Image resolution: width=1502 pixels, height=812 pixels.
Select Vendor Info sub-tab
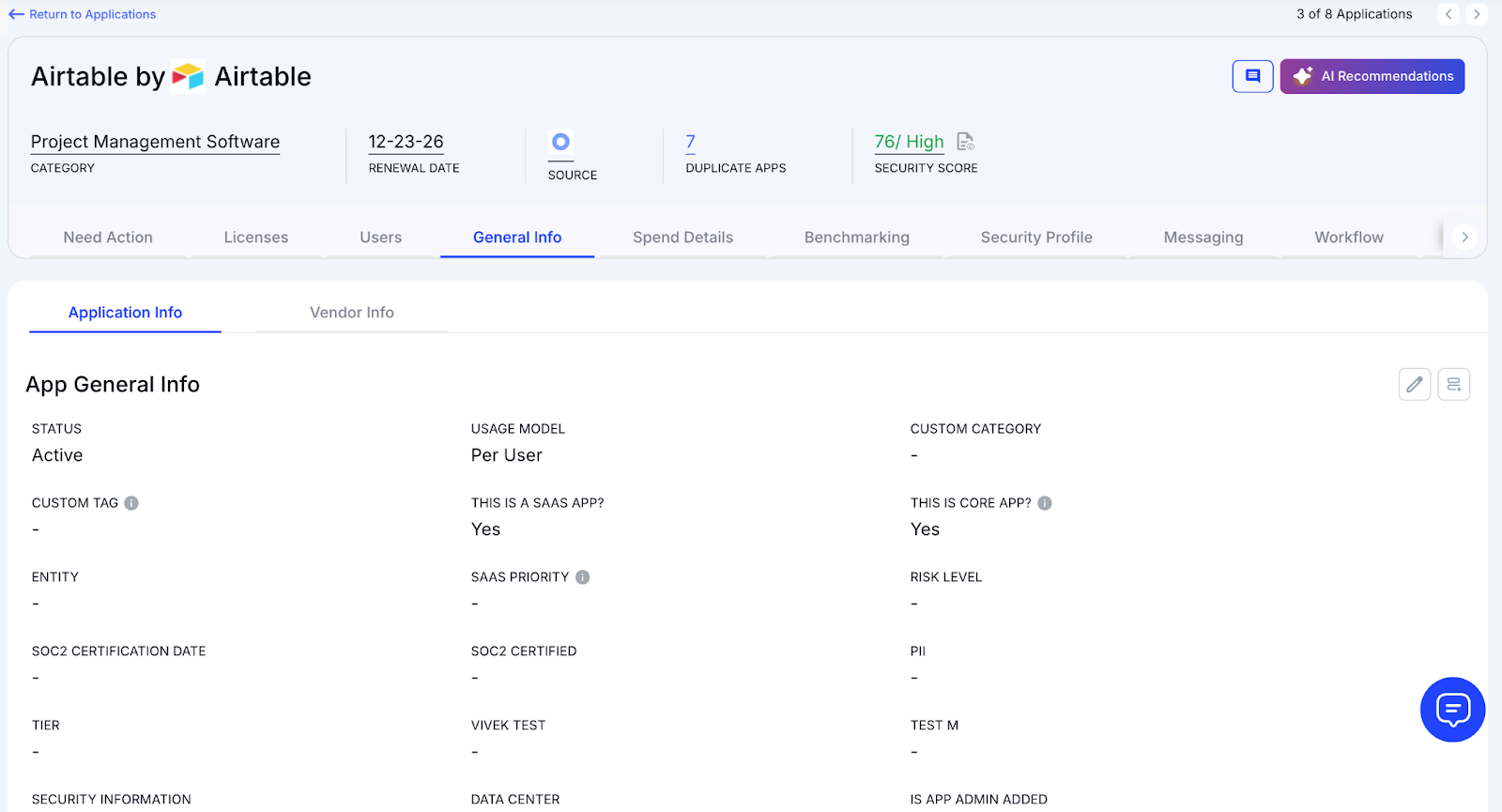click(352, 313)
